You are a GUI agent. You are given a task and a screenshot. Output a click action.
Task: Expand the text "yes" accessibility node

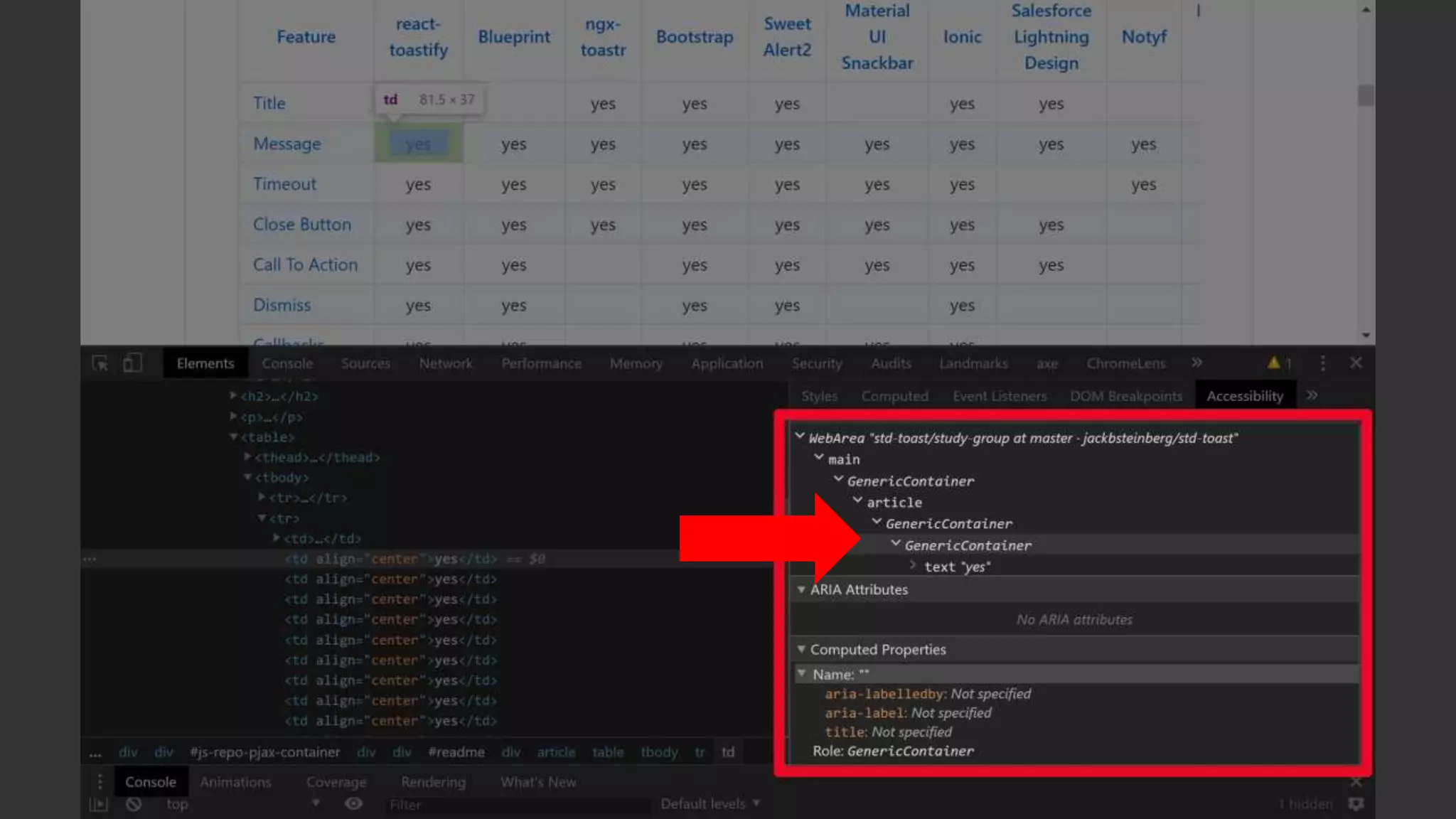(x=913, y=565)
